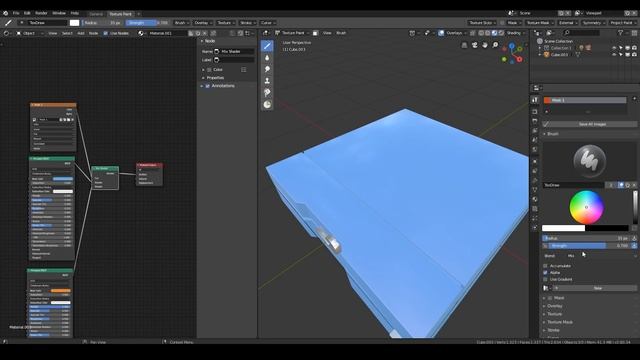Toggle the Use Nodes checkbox
The image size is (640, 360).
tap(106, 33)
